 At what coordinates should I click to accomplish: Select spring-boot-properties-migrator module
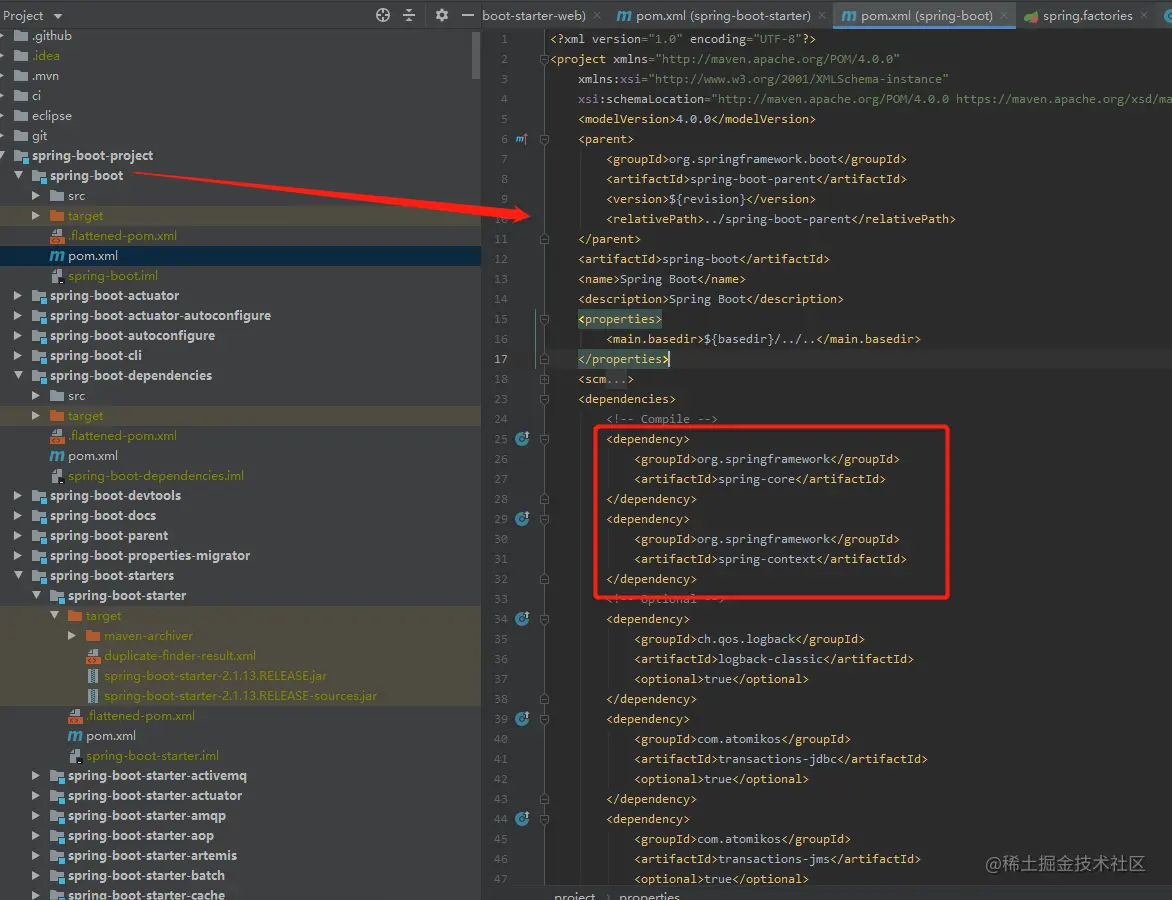tap(149, 556)
